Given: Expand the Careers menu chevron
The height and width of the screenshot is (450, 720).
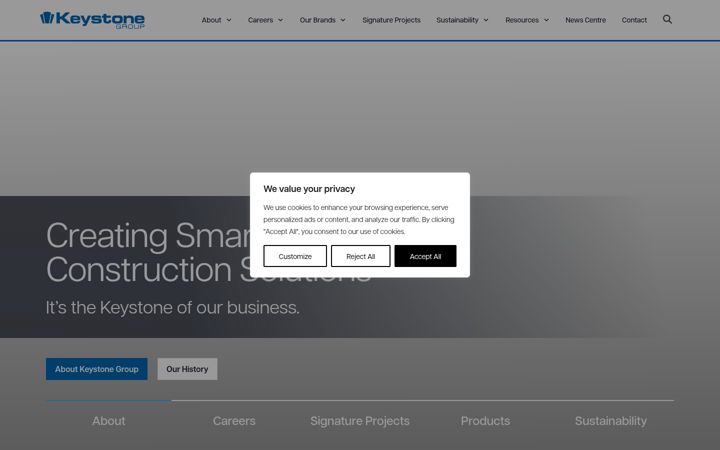Looking at the screenshot, I should (x=280, y=20).
